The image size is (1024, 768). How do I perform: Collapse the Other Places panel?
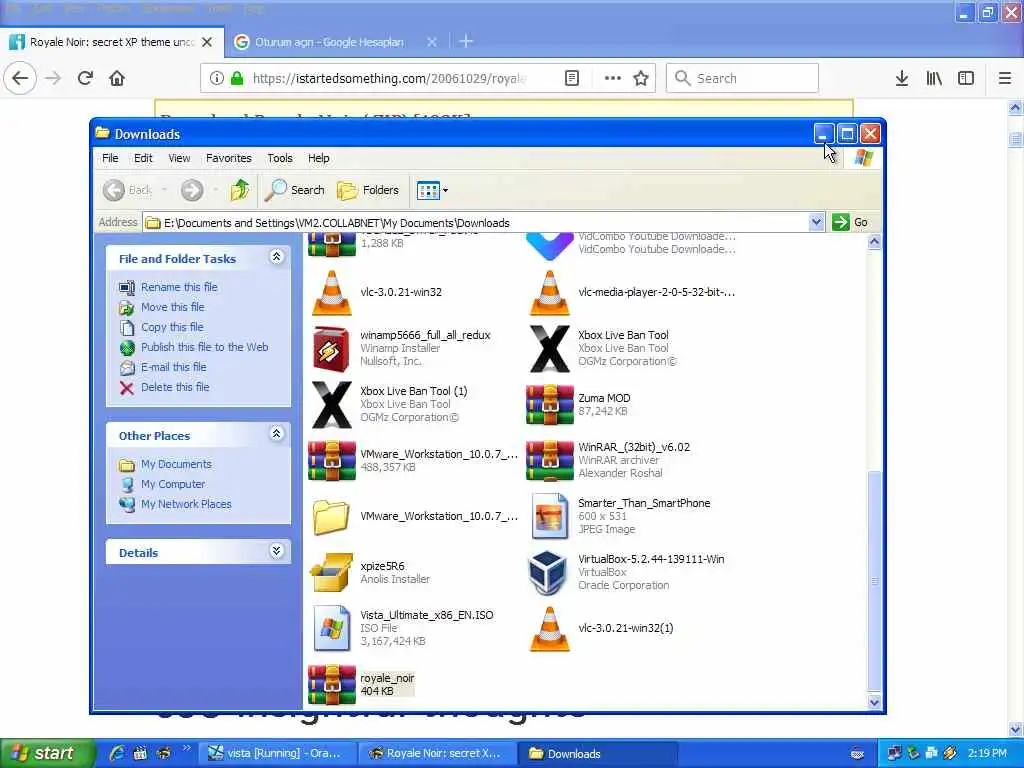click(276, 434)
